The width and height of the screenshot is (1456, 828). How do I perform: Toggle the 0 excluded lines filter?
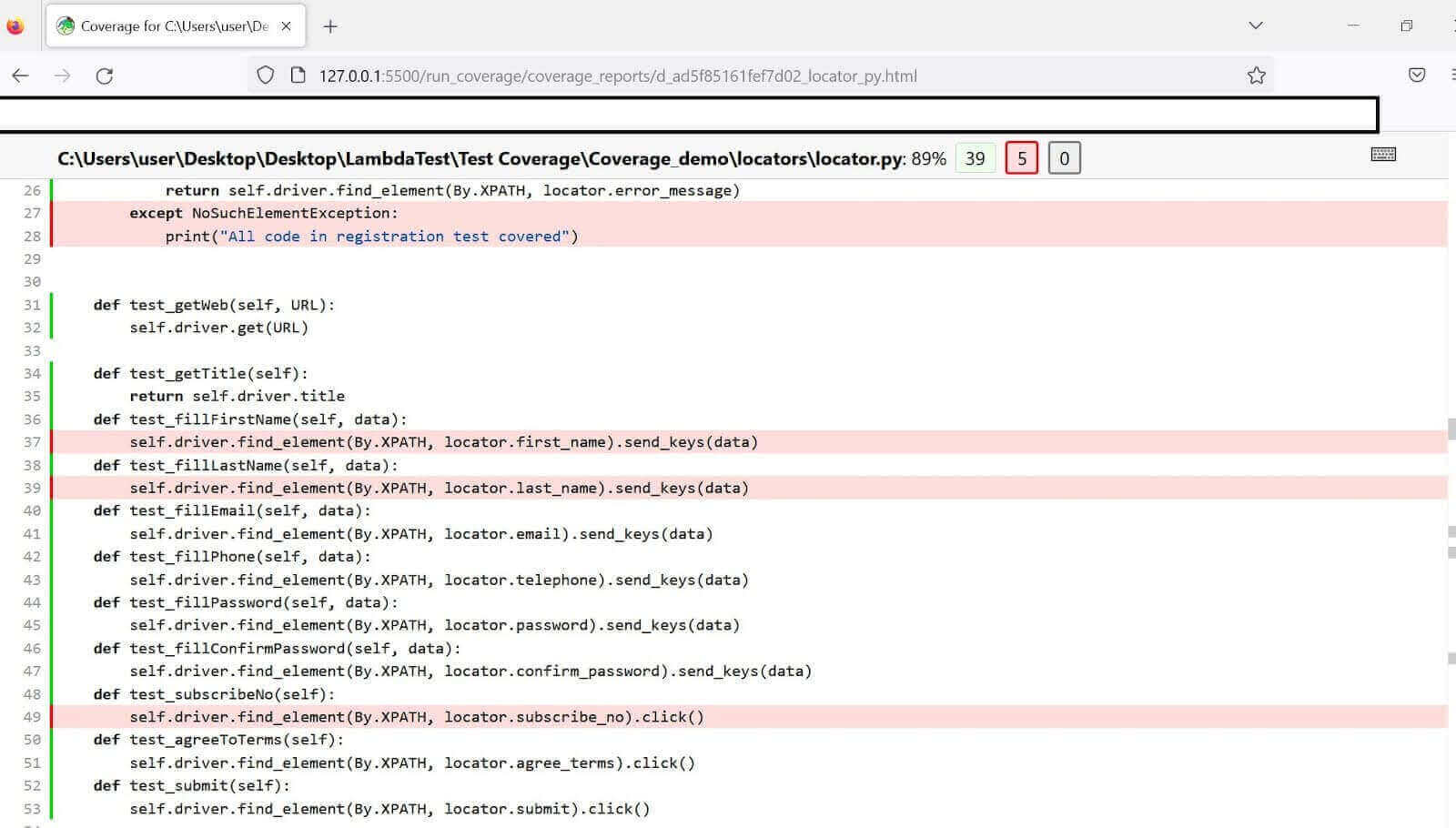[1063, 158]
